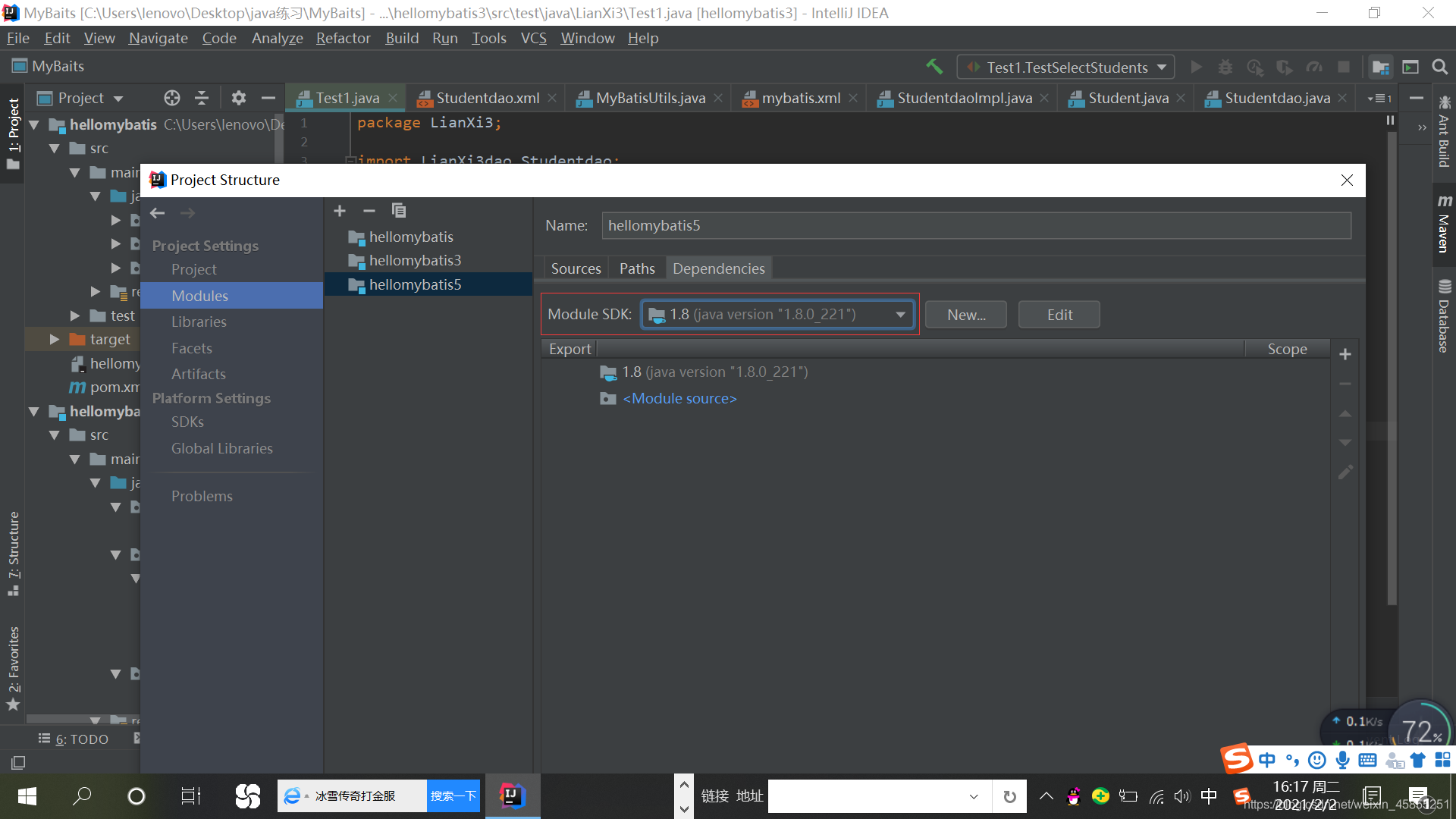
Task: Expand the test folder node
Action: [75, 315]
